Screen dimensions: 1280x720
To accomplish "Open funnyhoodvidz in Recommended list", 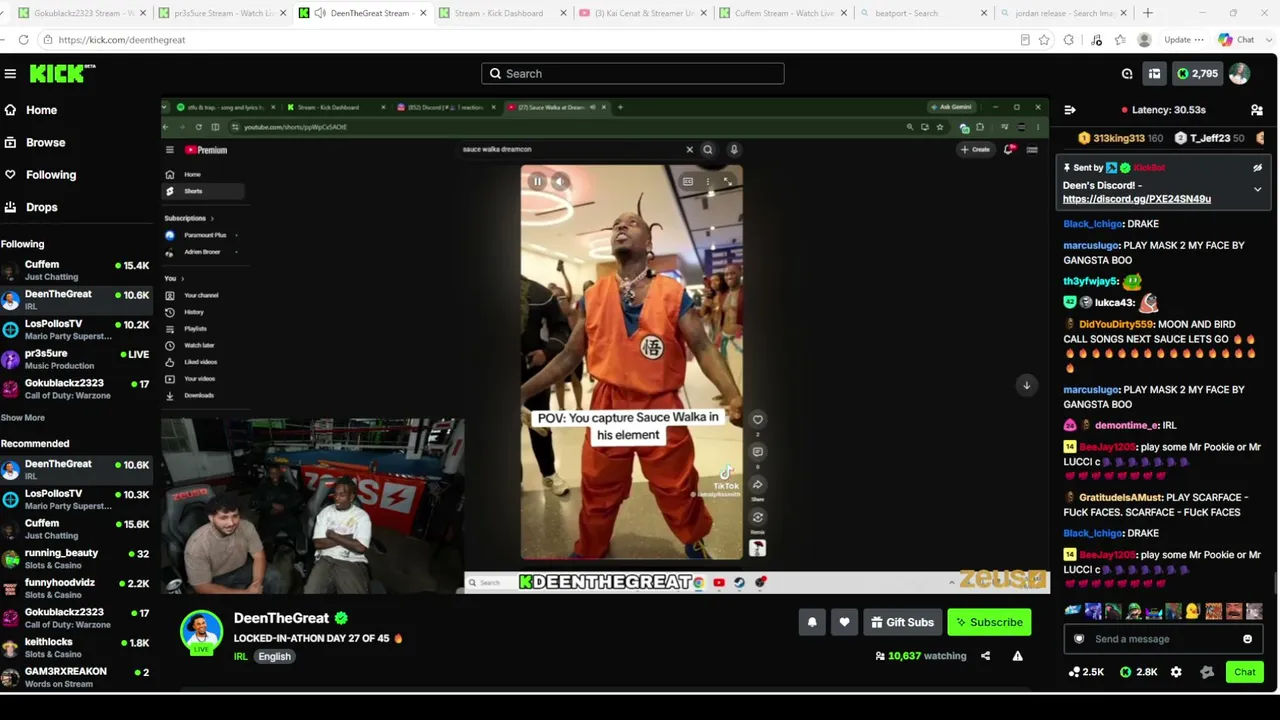I will coord(75,588).
